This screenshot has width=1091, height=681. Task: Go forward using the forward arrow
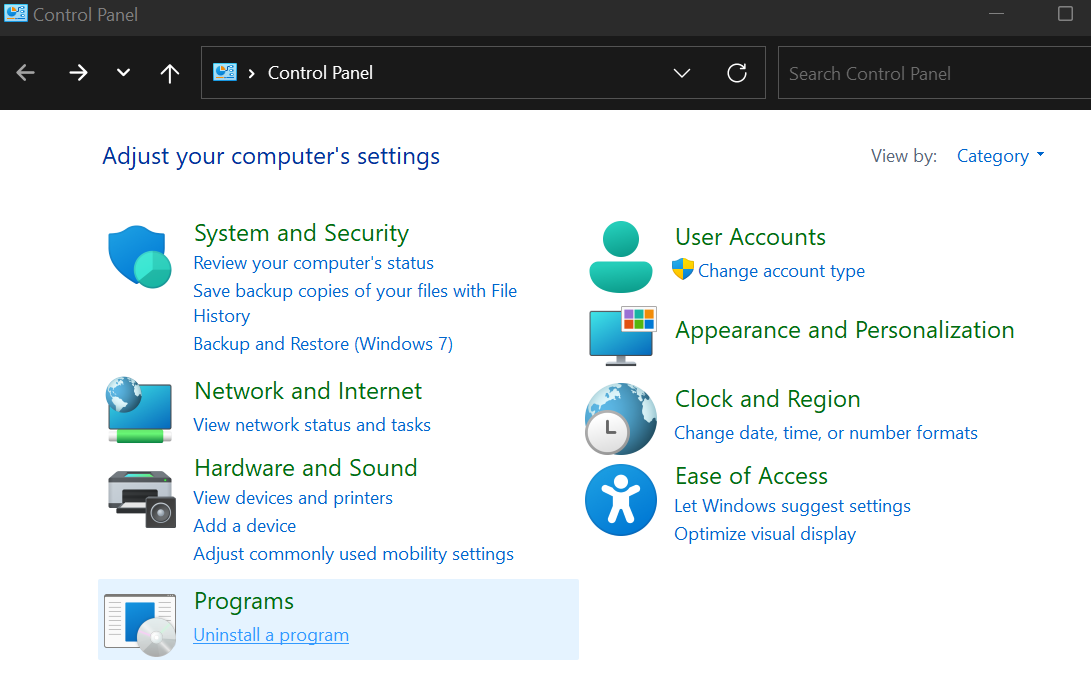click(79, 72)
